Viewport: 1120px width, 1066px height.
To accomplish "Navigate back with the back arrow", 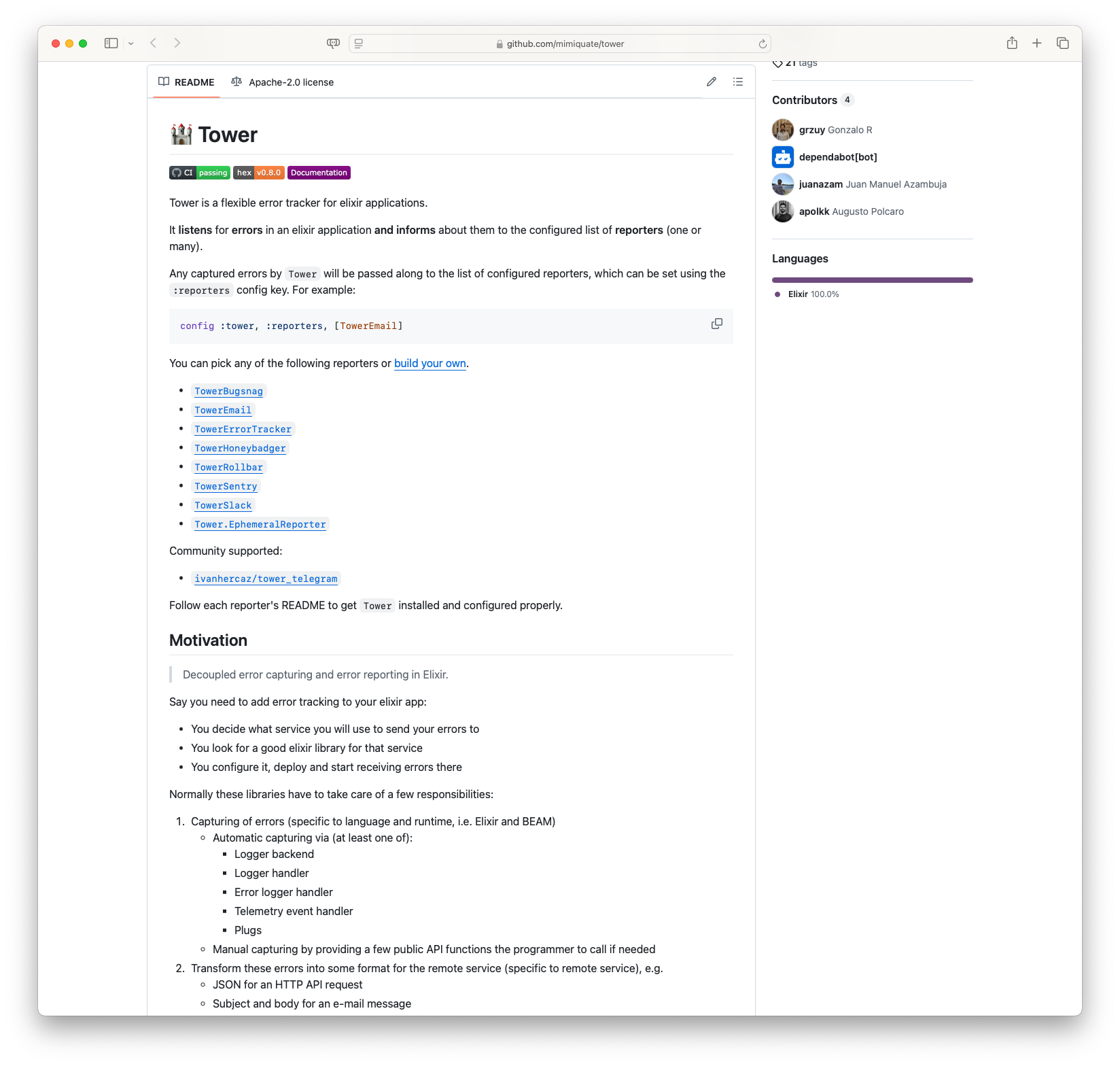I will pos(153,43).
